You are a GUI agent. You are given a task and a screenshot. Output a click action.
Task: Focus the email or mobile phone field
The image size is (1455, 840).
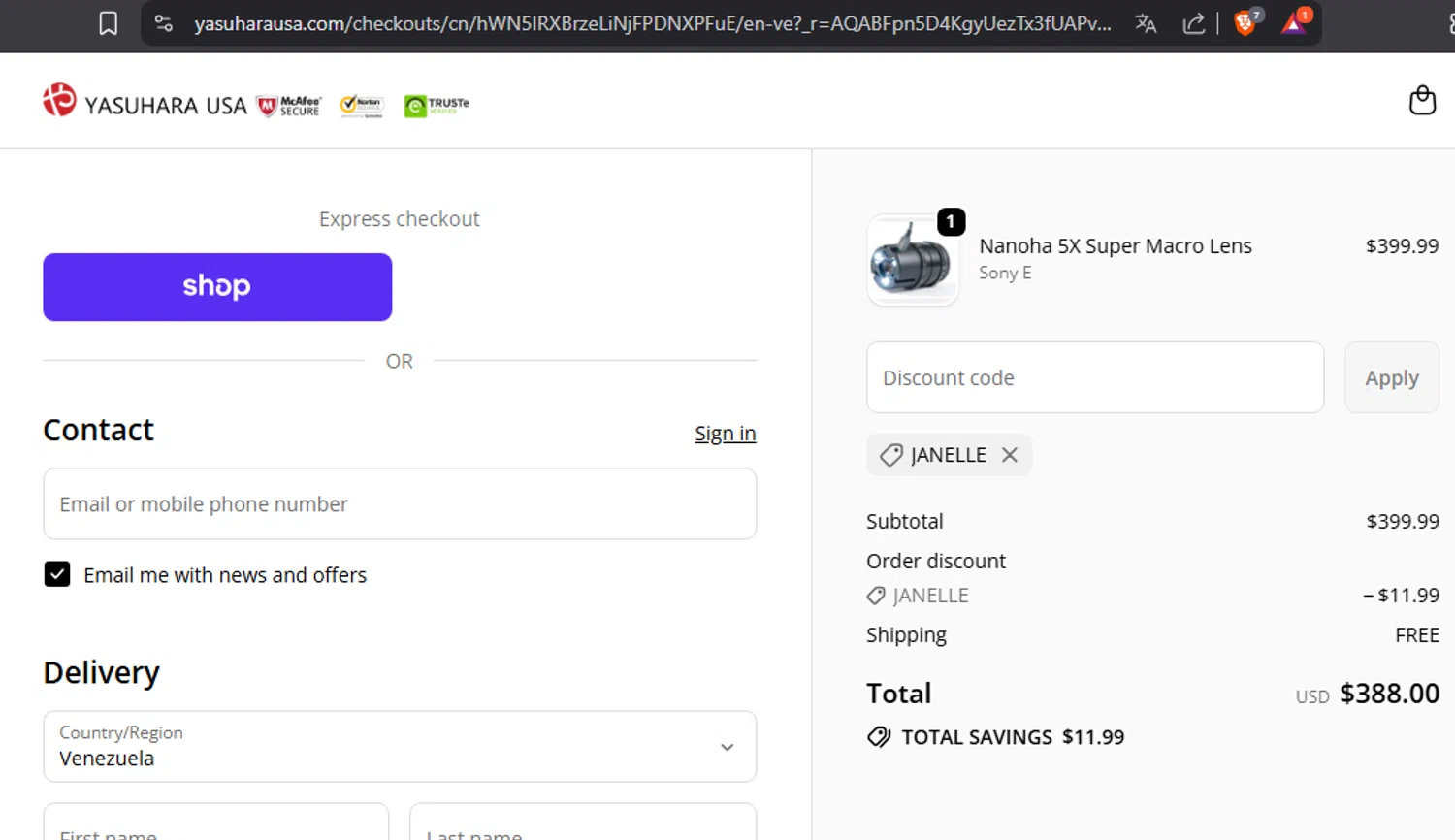[x=400, y=504]
